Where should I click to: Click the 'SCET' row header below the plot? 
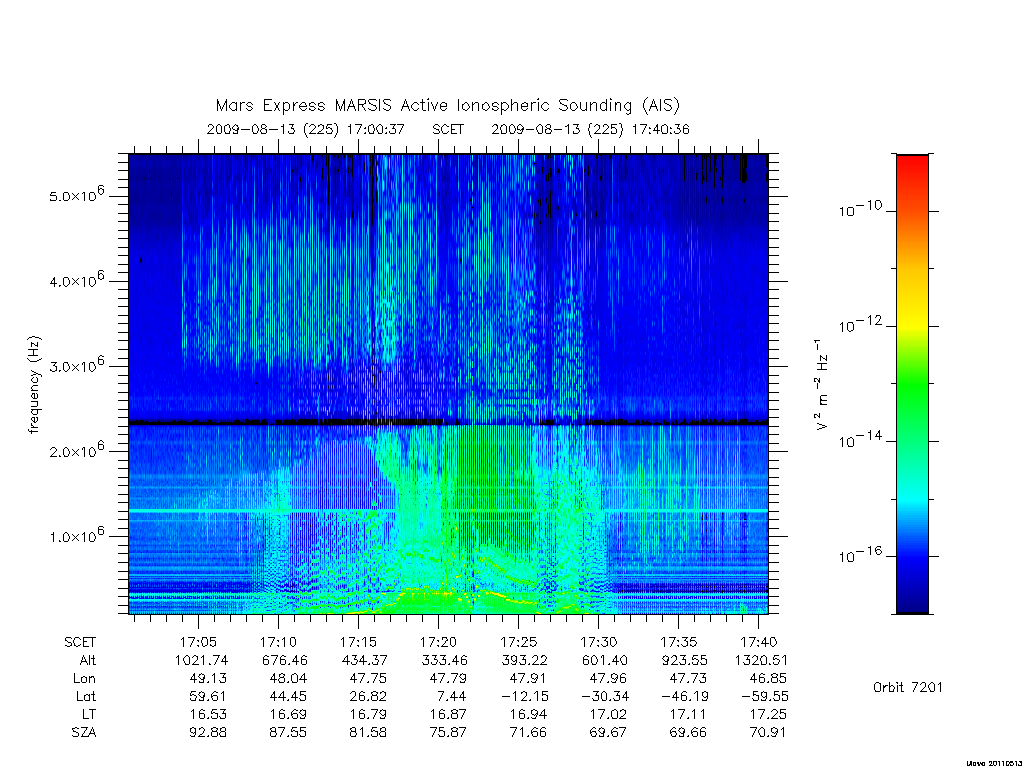80,642
